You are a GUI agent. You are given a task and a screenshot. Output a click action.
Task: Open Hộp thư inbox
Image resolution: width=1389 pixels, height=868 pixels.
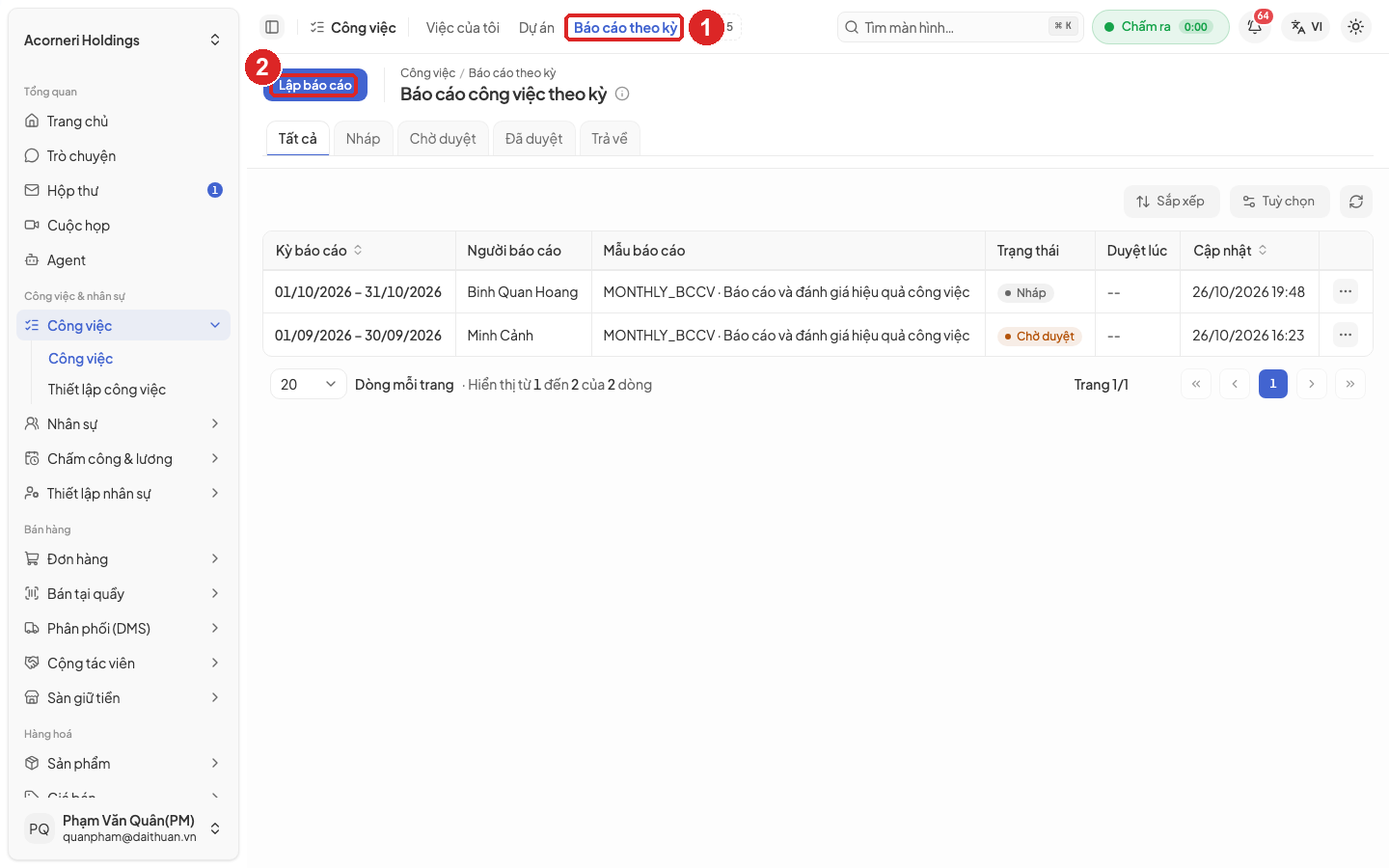[x=123, y=191]
